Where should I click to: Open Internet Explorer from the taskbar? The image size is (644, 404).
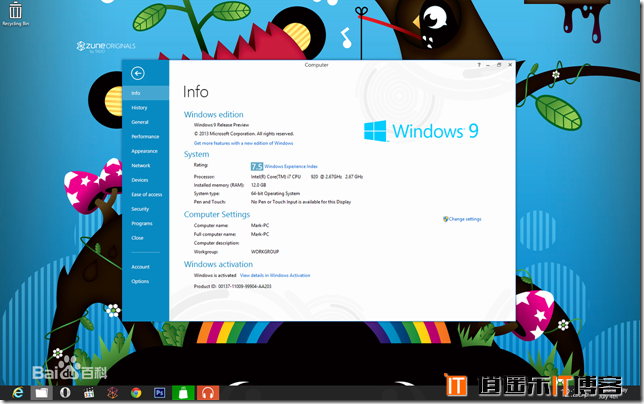tap(18, 393)
